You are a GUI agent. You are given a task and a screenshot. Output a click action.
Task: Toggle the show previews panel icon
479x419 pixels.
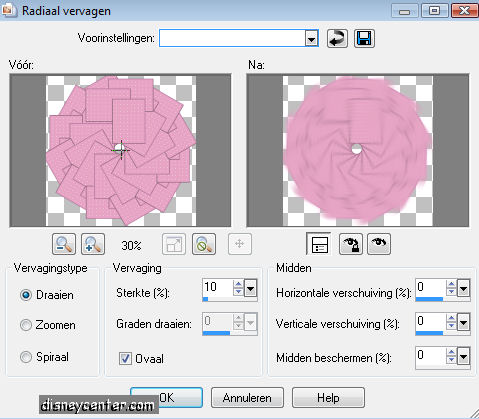click(319, 244)
